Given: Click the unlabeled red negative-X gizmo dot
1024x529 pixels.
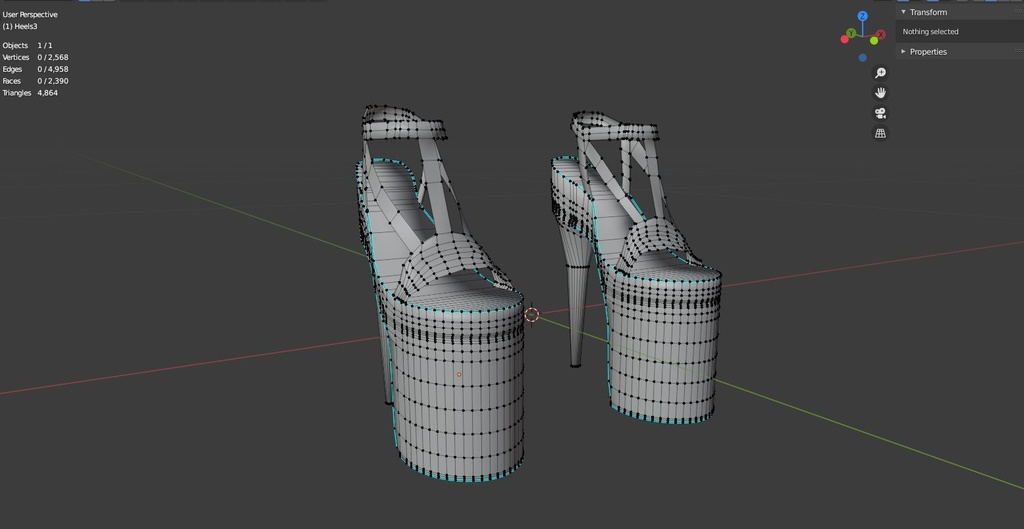Looking at the screenshot, I should (844, 39).
